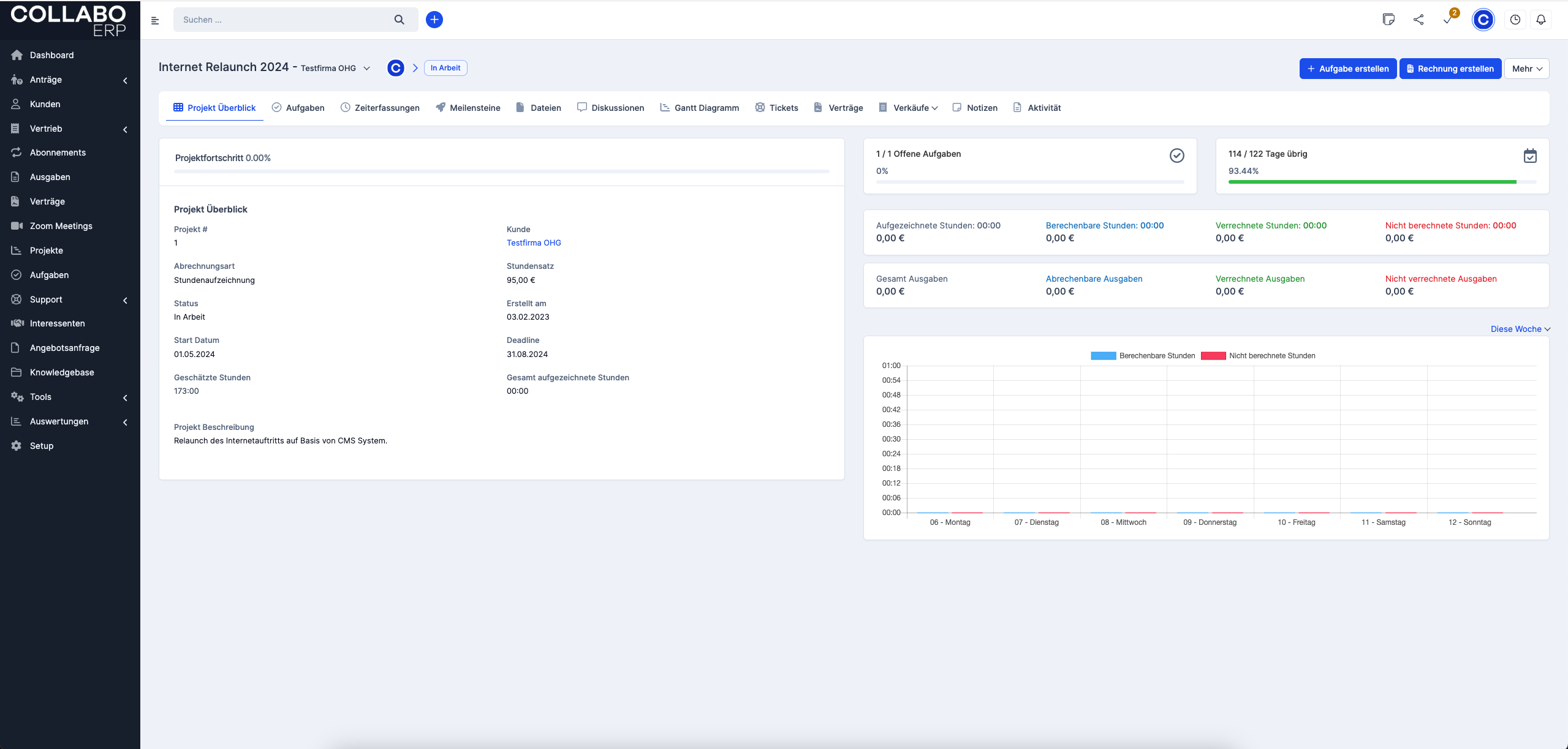Open the Verkäufe tab dropdown
1568x749 pixels.
(x=907, y=108)
